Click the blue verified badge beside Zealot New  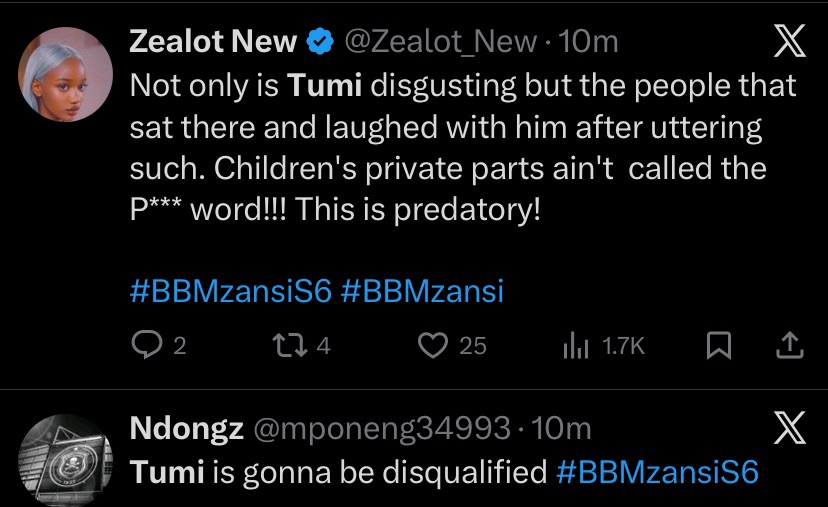coord(320,42)
